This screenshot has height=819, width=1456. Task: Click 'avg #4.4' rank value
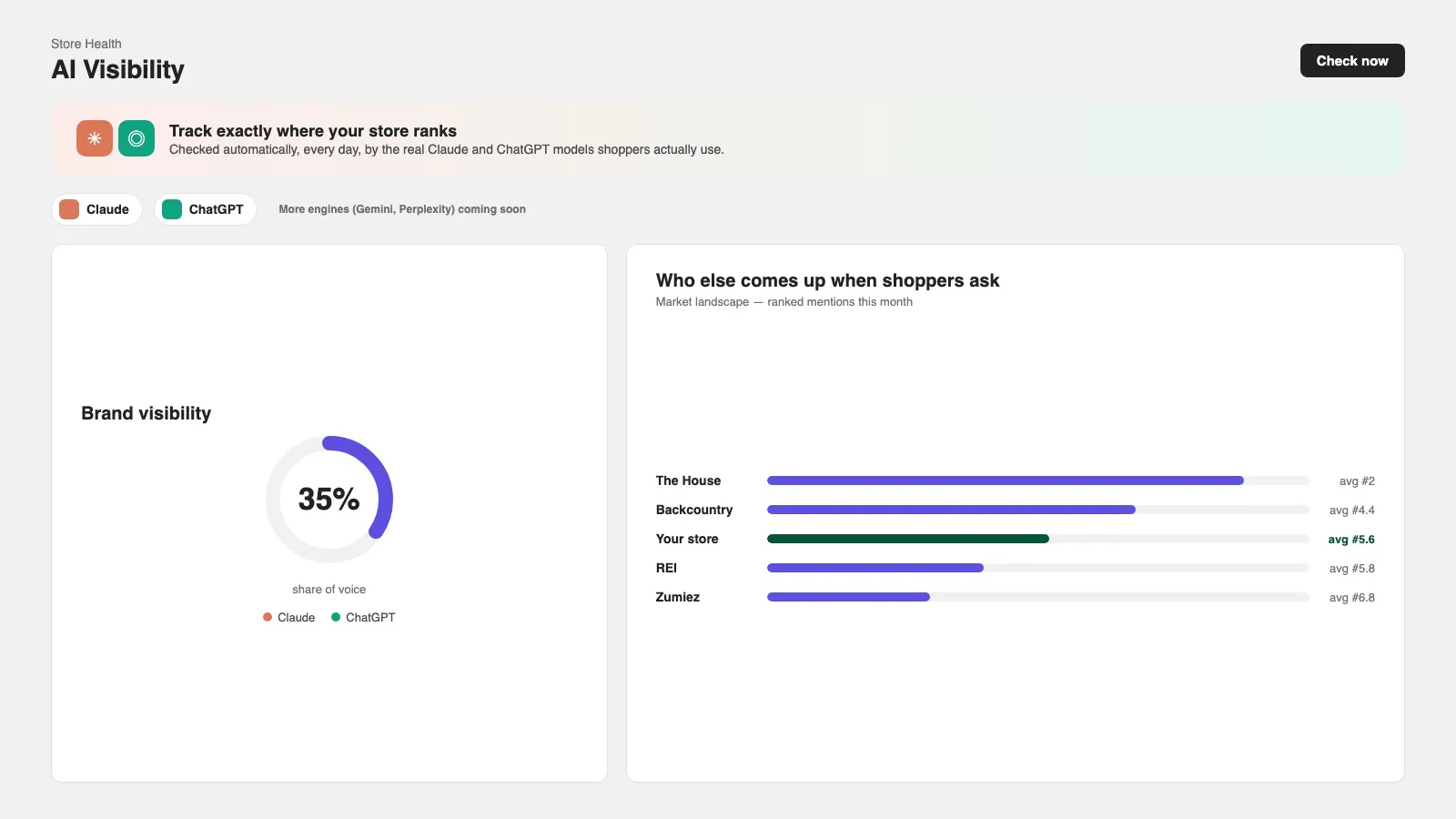click(x=1352, y=511)
